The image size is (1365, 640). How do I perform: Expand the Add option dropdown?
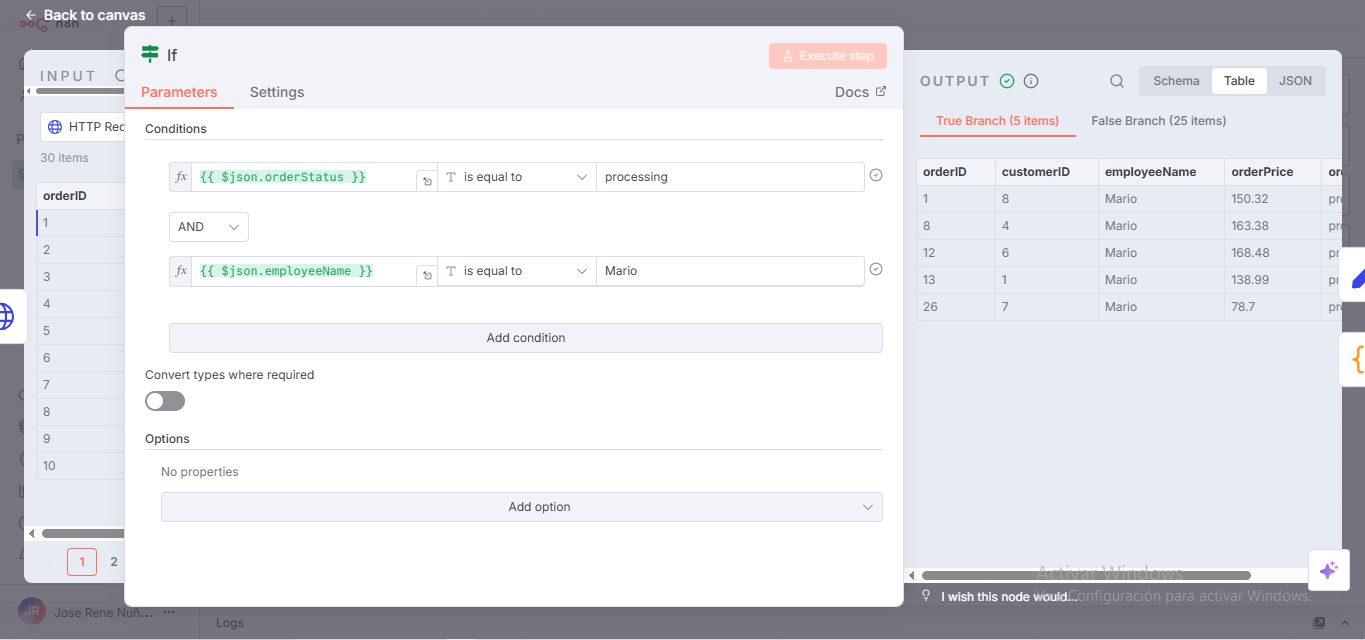click(x=522, y=507)
